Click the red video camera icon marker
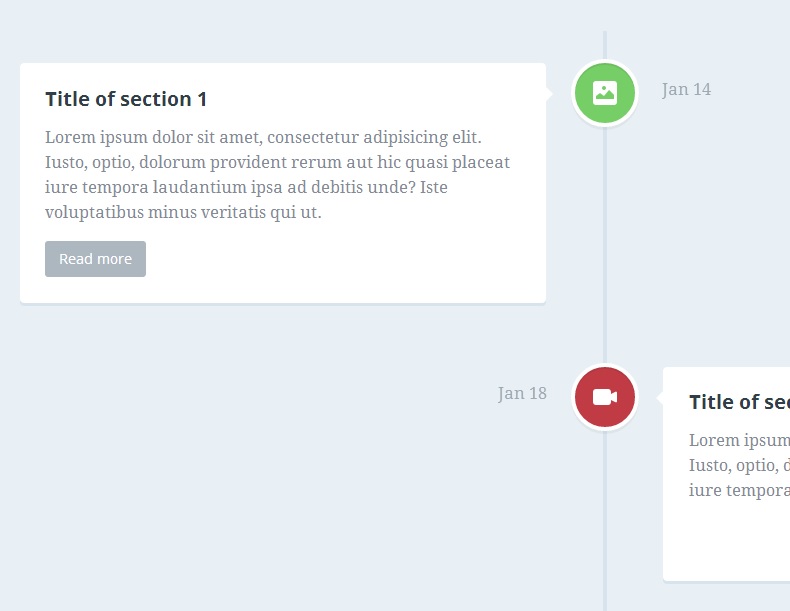790x611 pixels. click(605, 397)
